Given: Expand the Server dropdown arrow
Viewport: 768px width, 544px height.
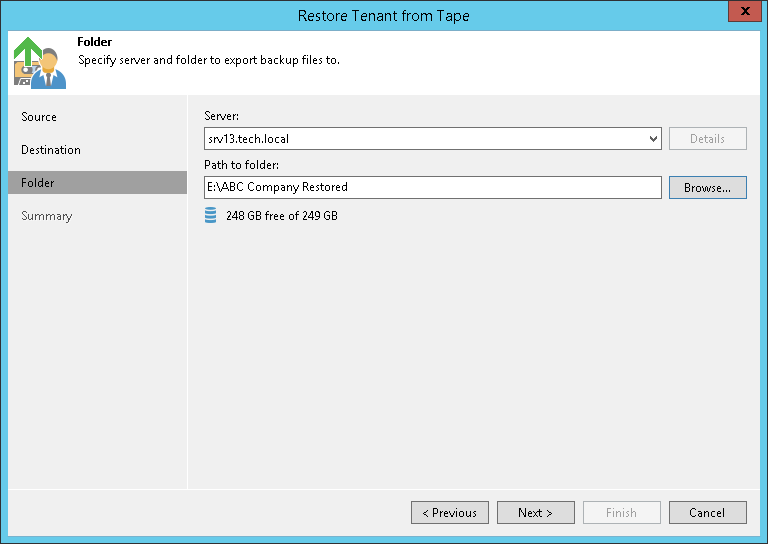Looking at the screenshot, I should [653, 139].
